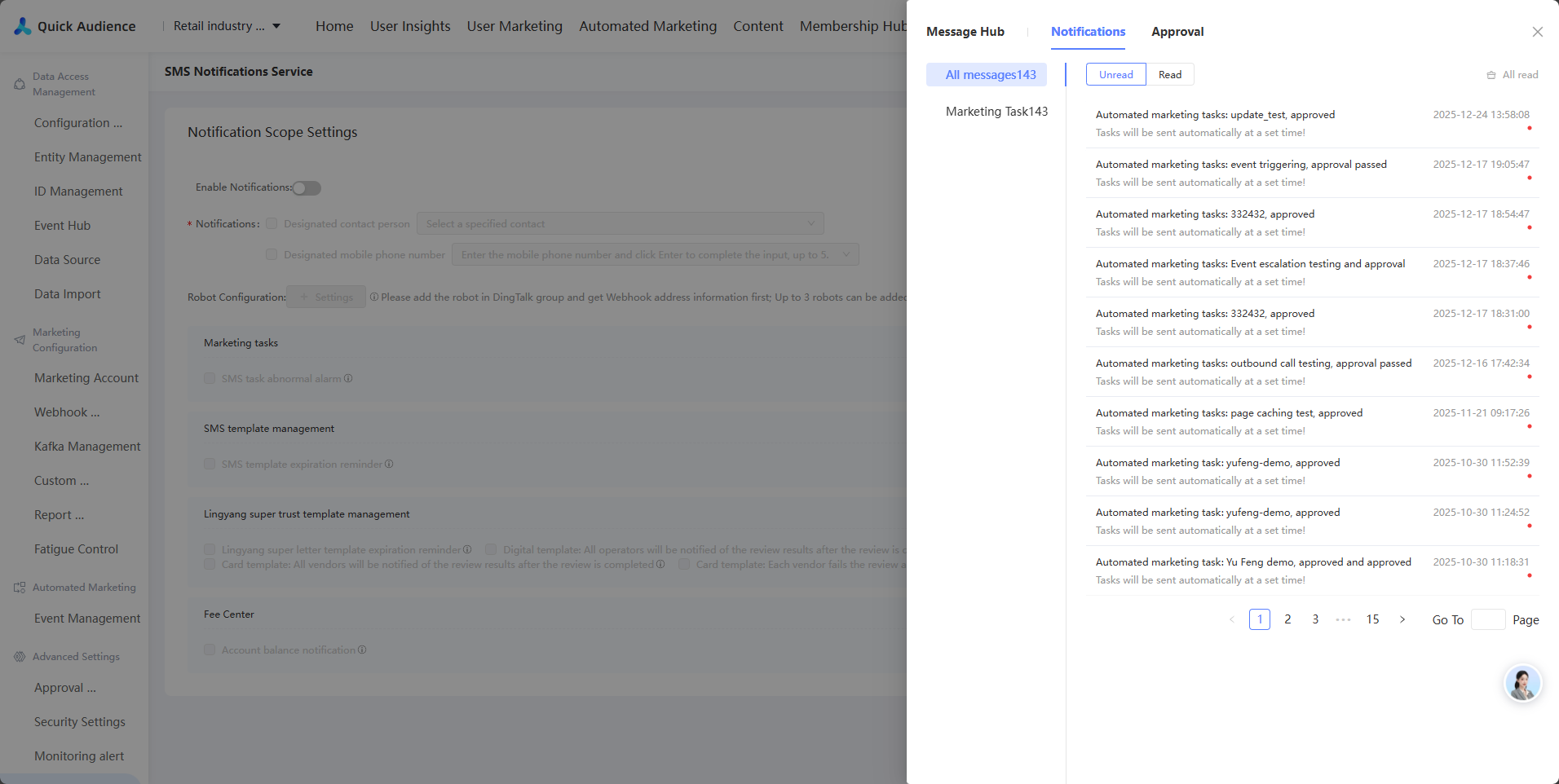Expand the Configuration sidebar item

(78, 123)
